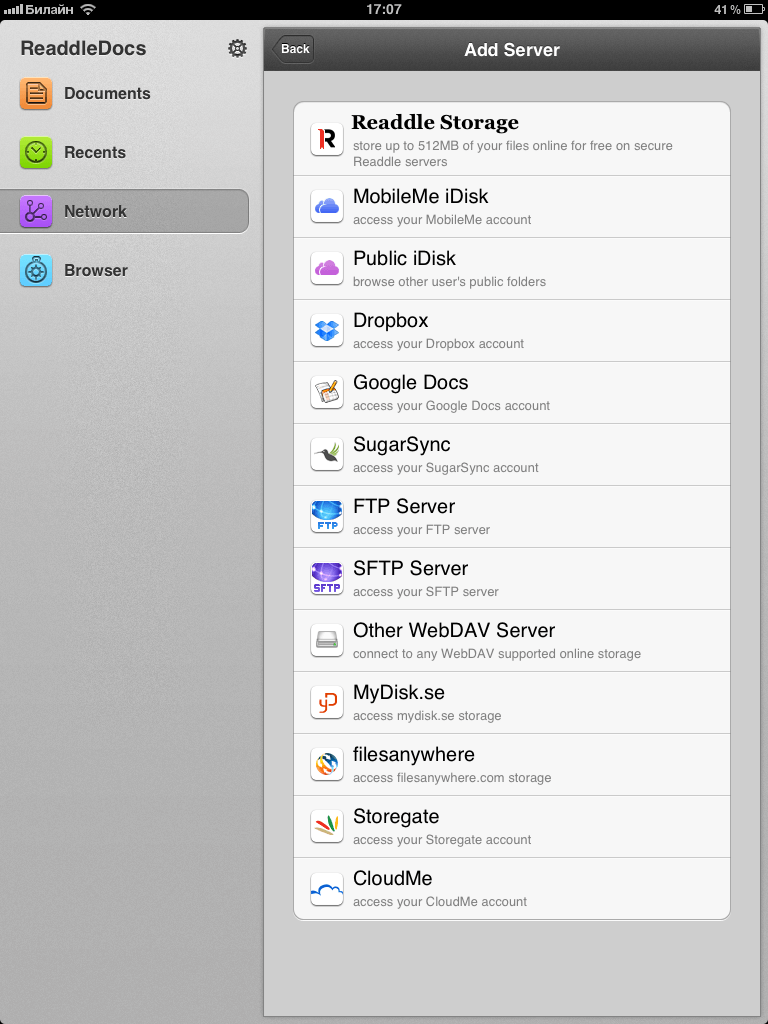Click 'access filesanywhere.com storage' text
Viewport: 768px width, 1024px height.
coord(452,778)
